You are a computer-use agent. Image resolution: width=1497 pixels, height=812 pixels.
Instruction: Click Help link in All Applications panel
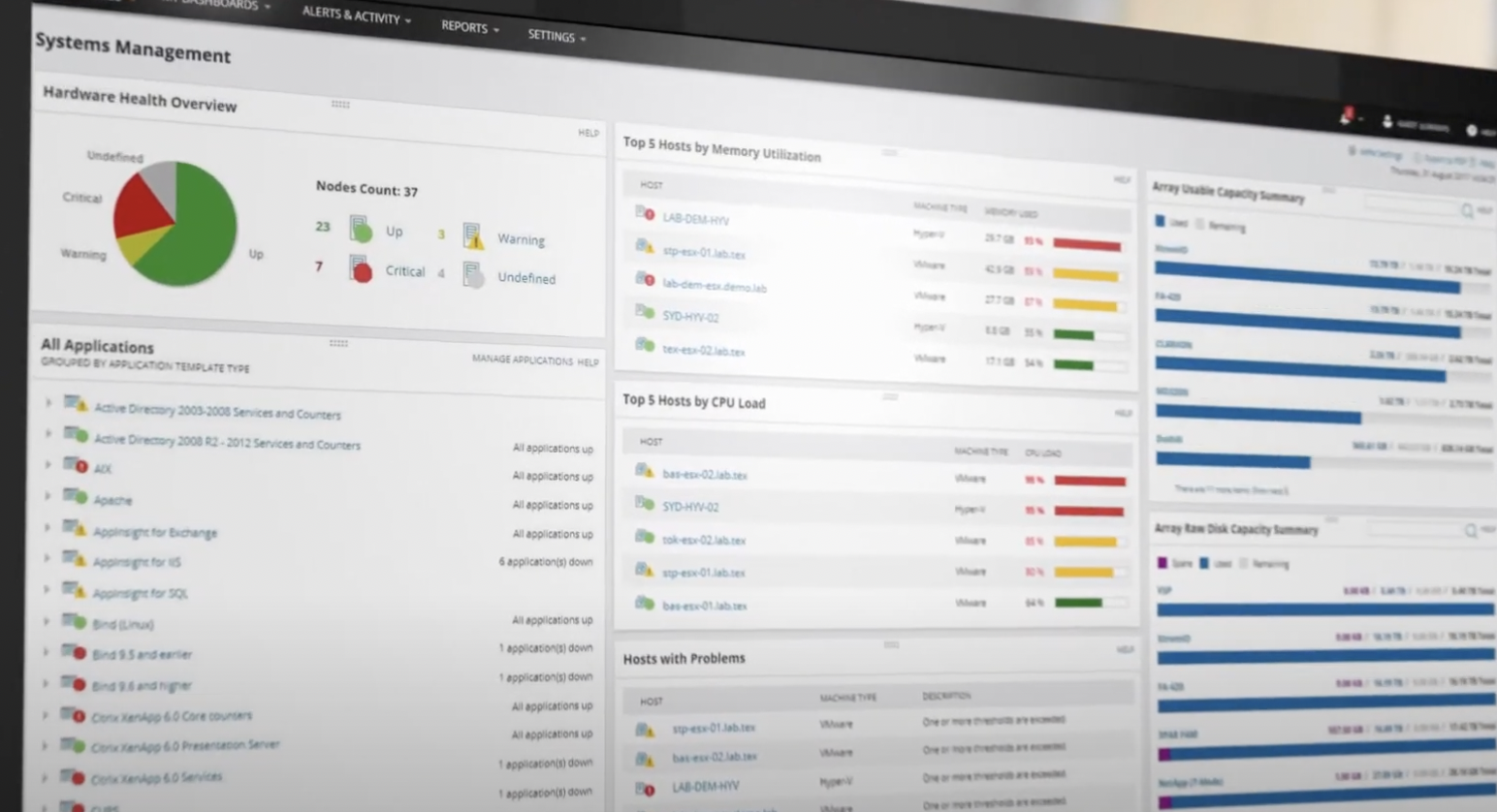coord(589,362)
